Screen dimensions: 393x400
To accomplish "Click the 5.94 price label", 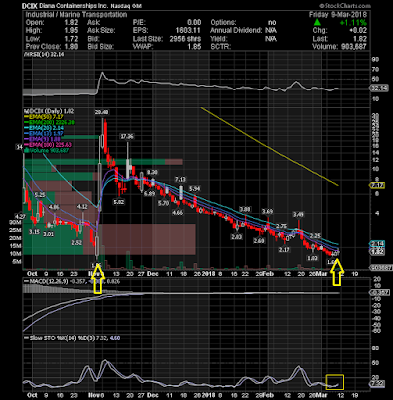I will (x=194, y=189).
